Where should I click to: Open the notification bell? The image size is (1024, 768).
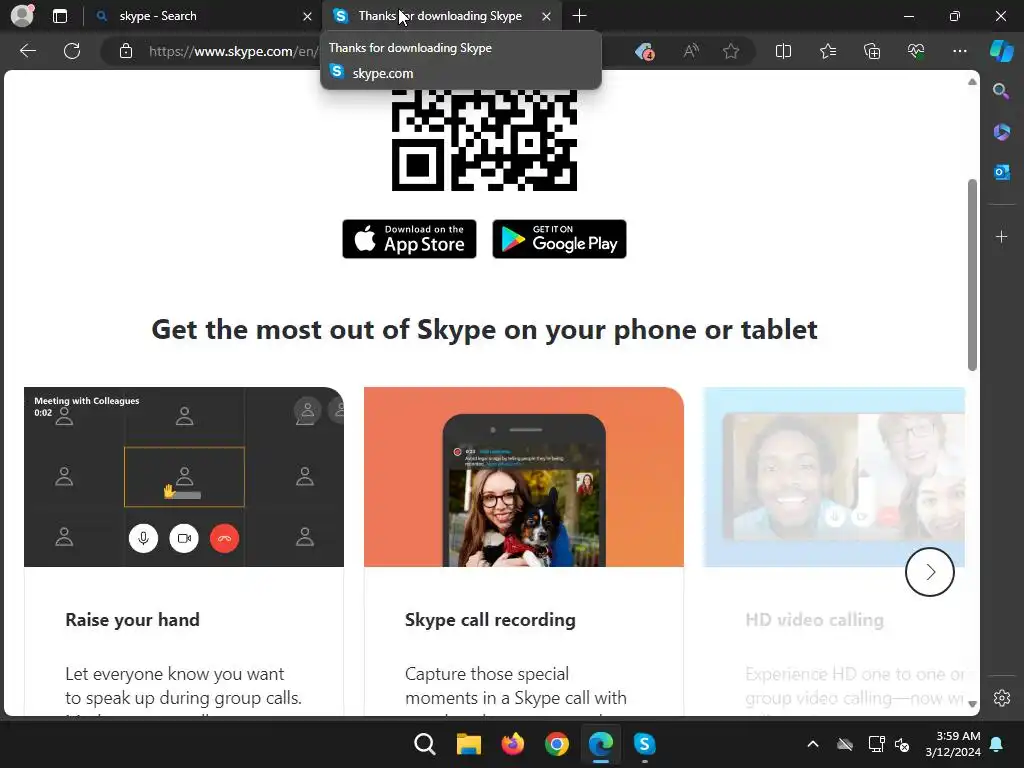[x=997, y=744]
